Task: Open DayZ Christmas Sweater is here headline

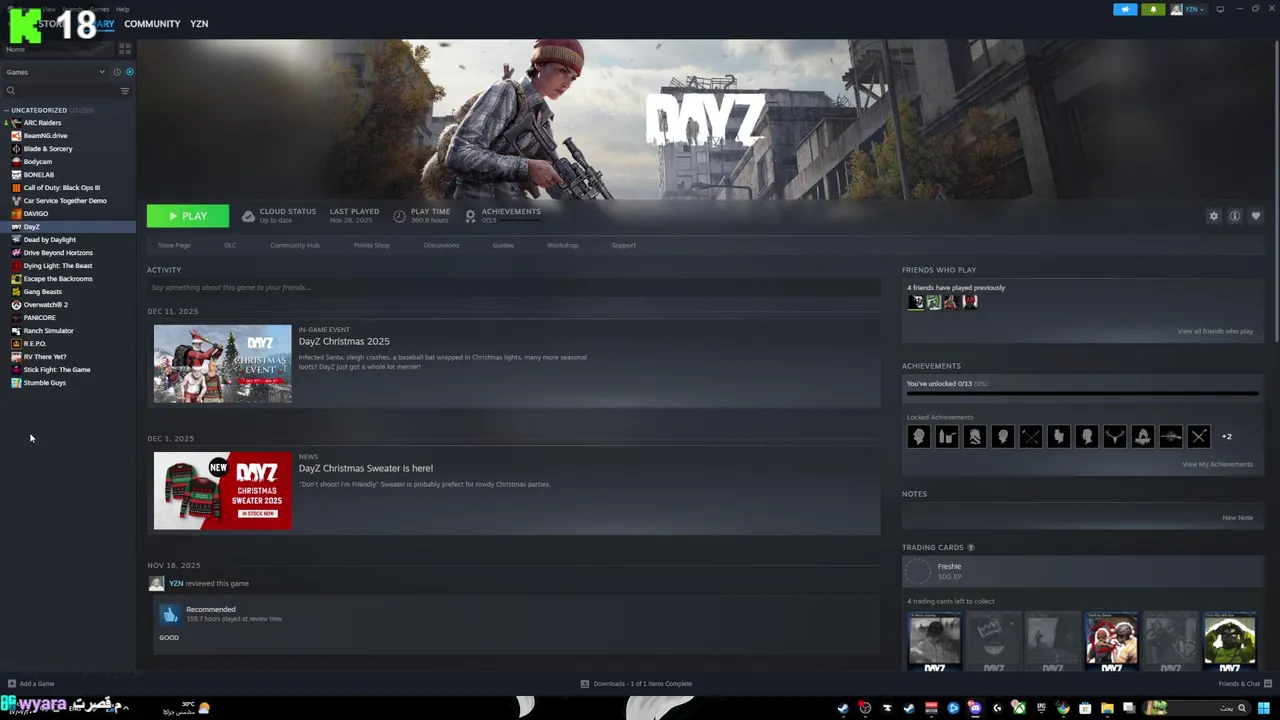Action: click(366, 468)
